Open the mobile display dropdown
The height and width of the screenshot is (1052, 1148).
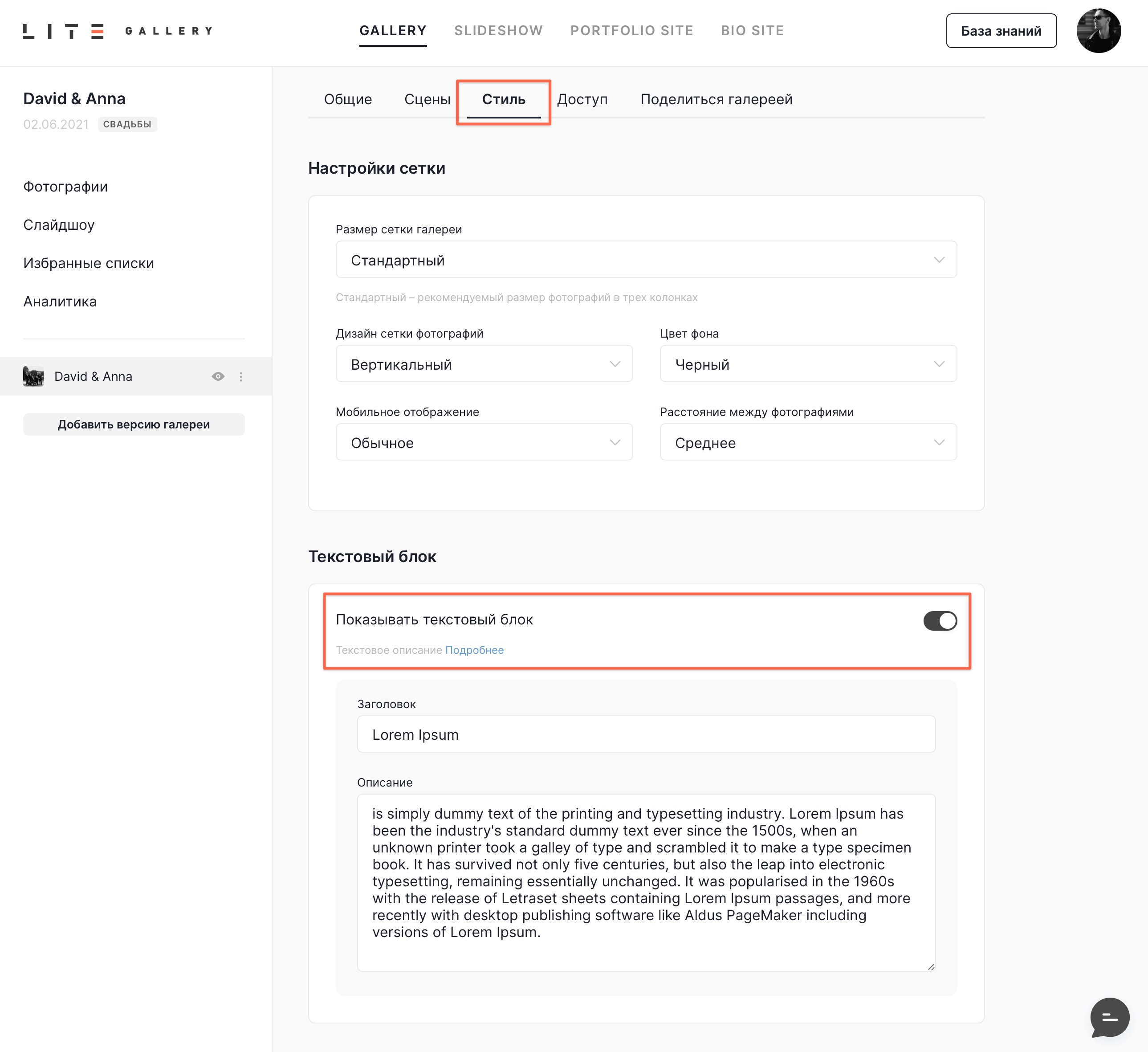(x=484, y=442)
